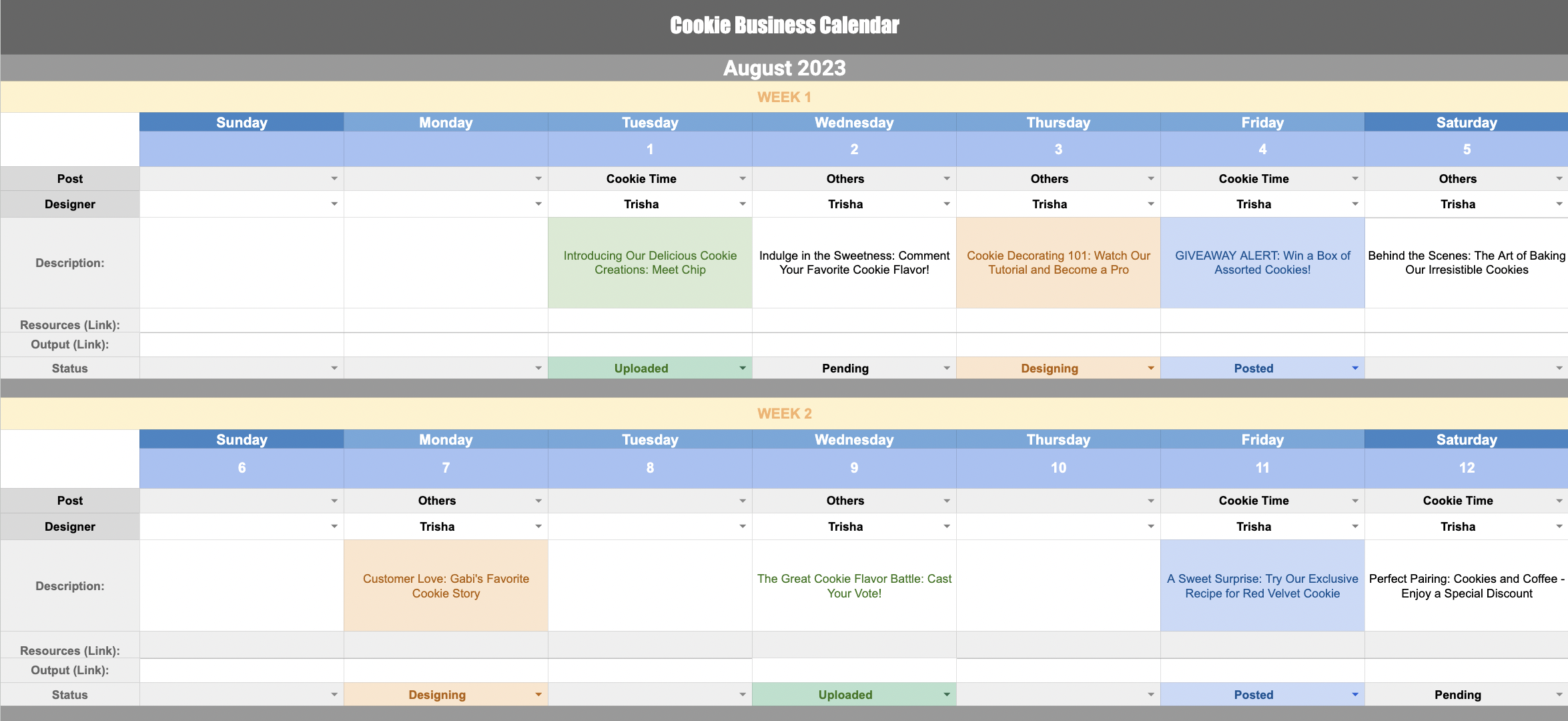Screen dimensions: 1568x721
Task: Expand the Post dropdown for Monday 7
Action: [x=538, y=501]
